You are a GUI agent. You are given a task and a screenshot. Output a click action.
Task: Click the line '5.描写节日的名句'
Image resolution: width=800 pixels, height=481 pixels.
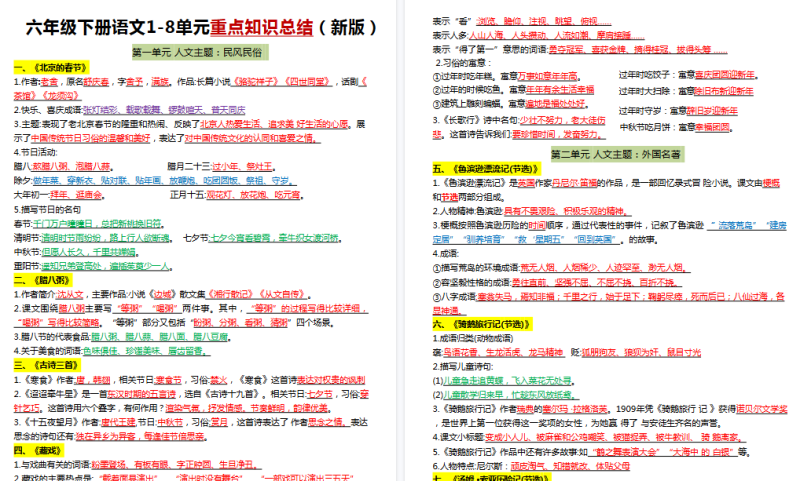[x=47, y=209]
